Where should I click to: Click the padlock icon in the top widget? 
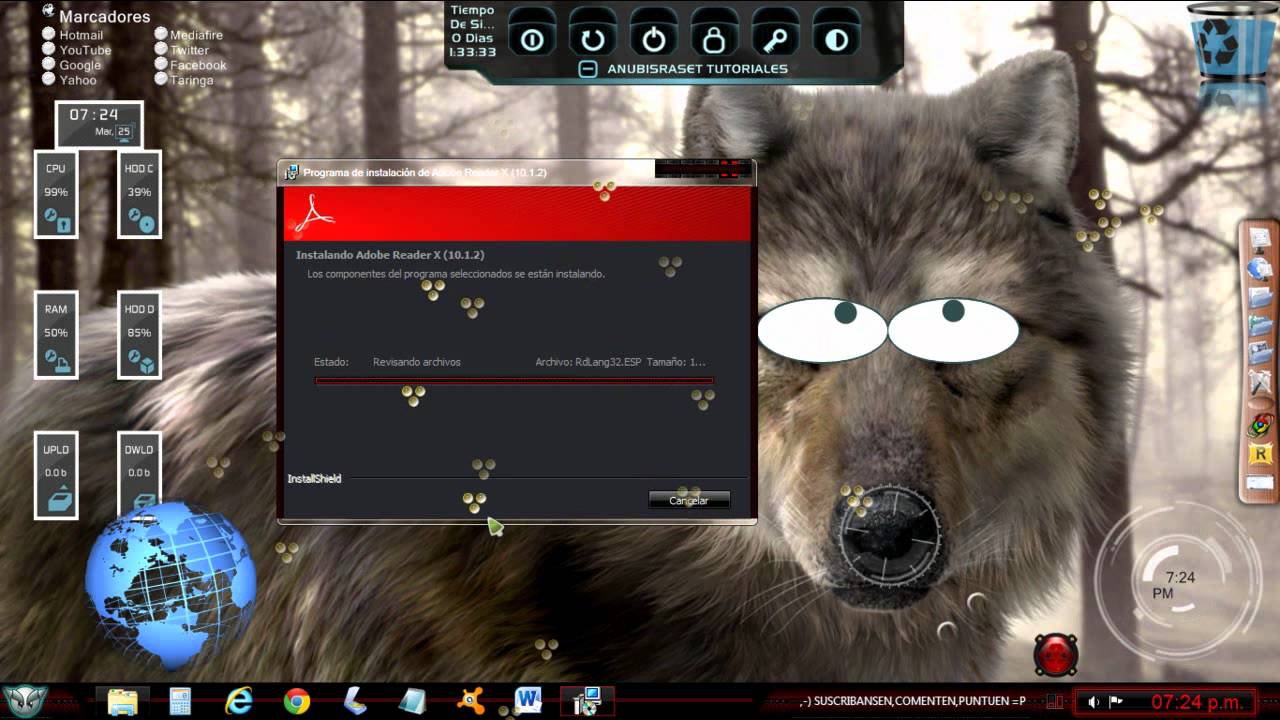point(714,39)
